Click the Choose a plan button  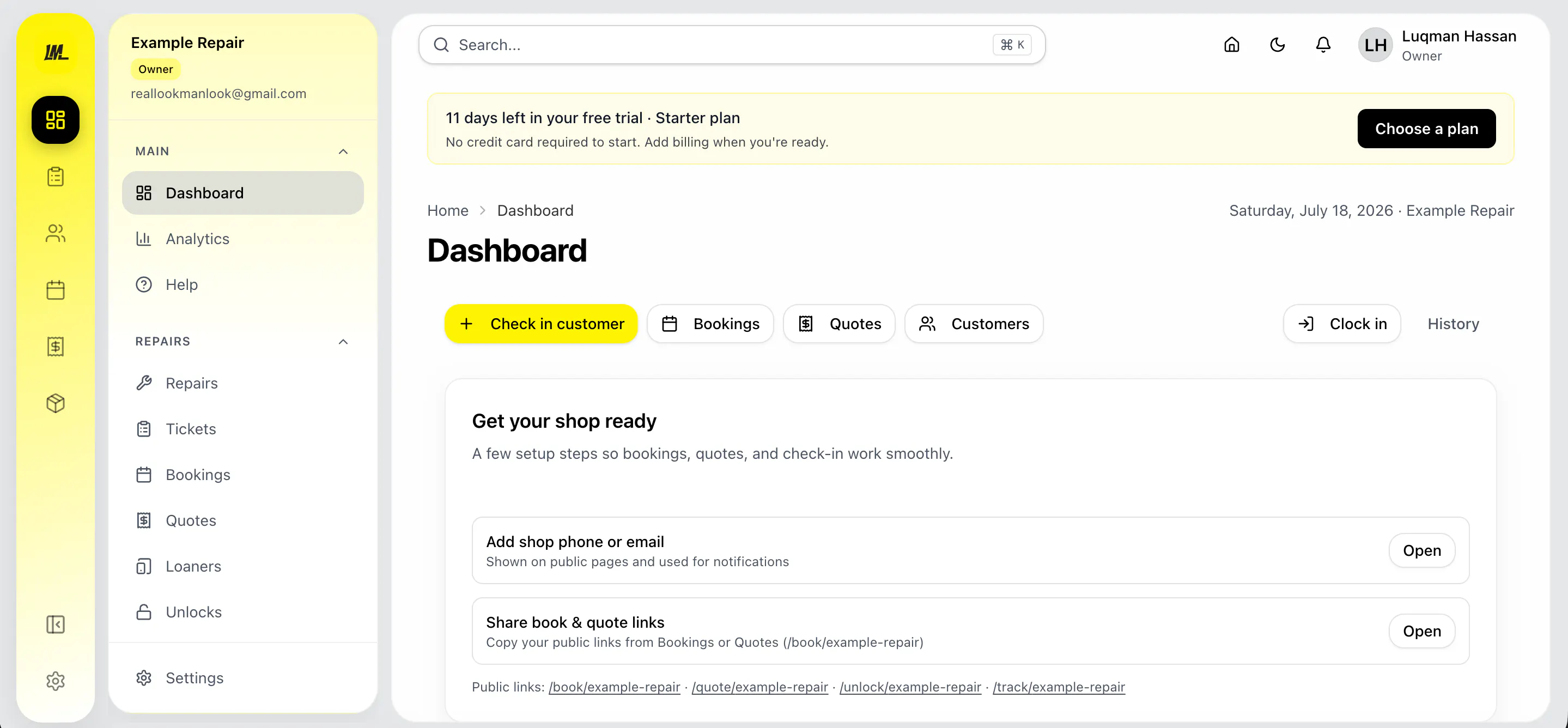pyautogui.click(x=1426, y=129)
